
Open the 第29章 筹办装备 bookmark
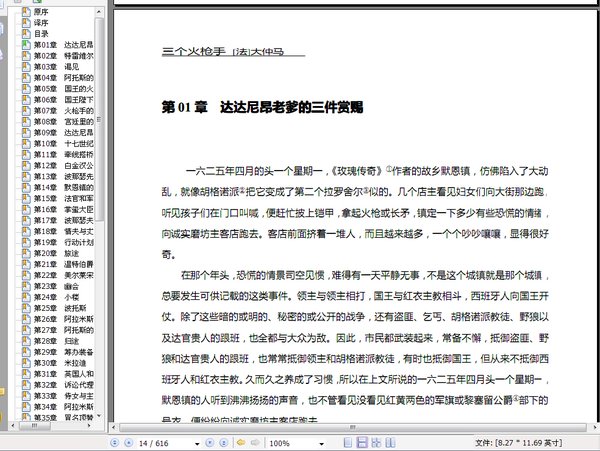(63, 352)
